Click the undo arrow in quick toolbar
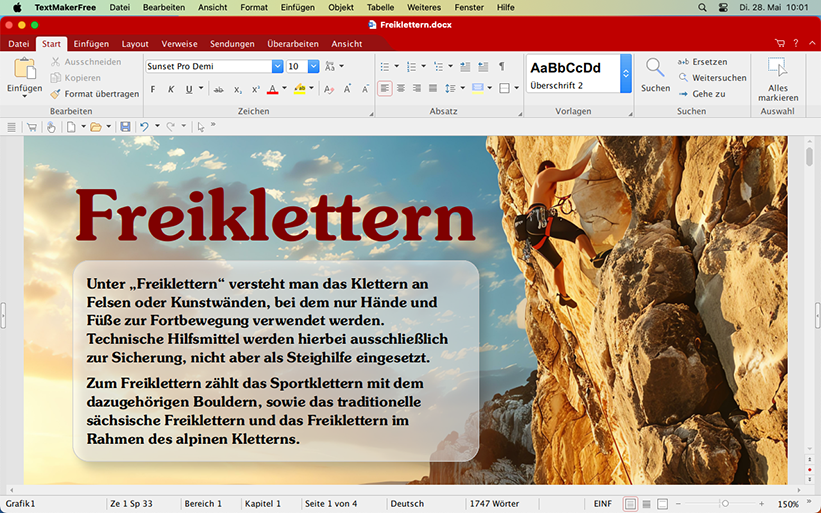The image size is (821, 513). [144, 127]
